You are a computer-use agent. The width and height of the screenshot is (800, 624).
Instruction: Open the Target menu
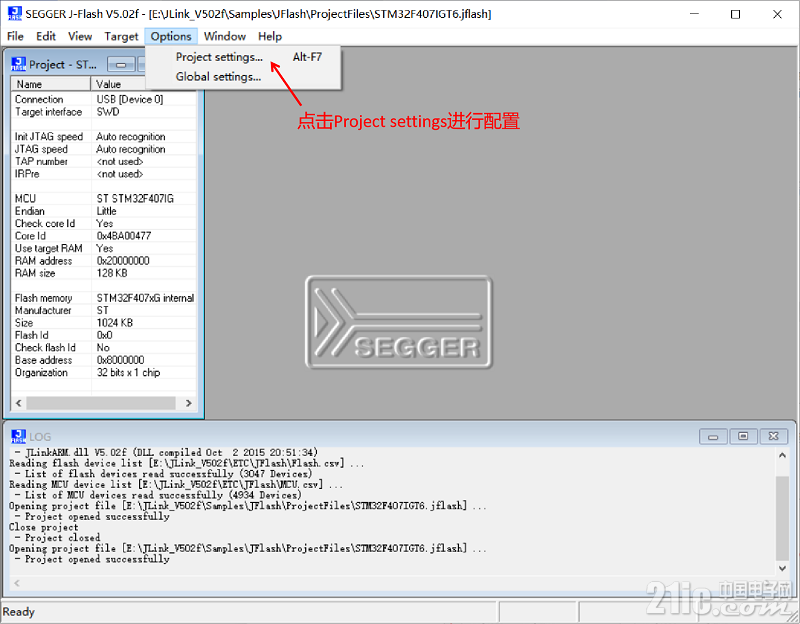(121, 36)
